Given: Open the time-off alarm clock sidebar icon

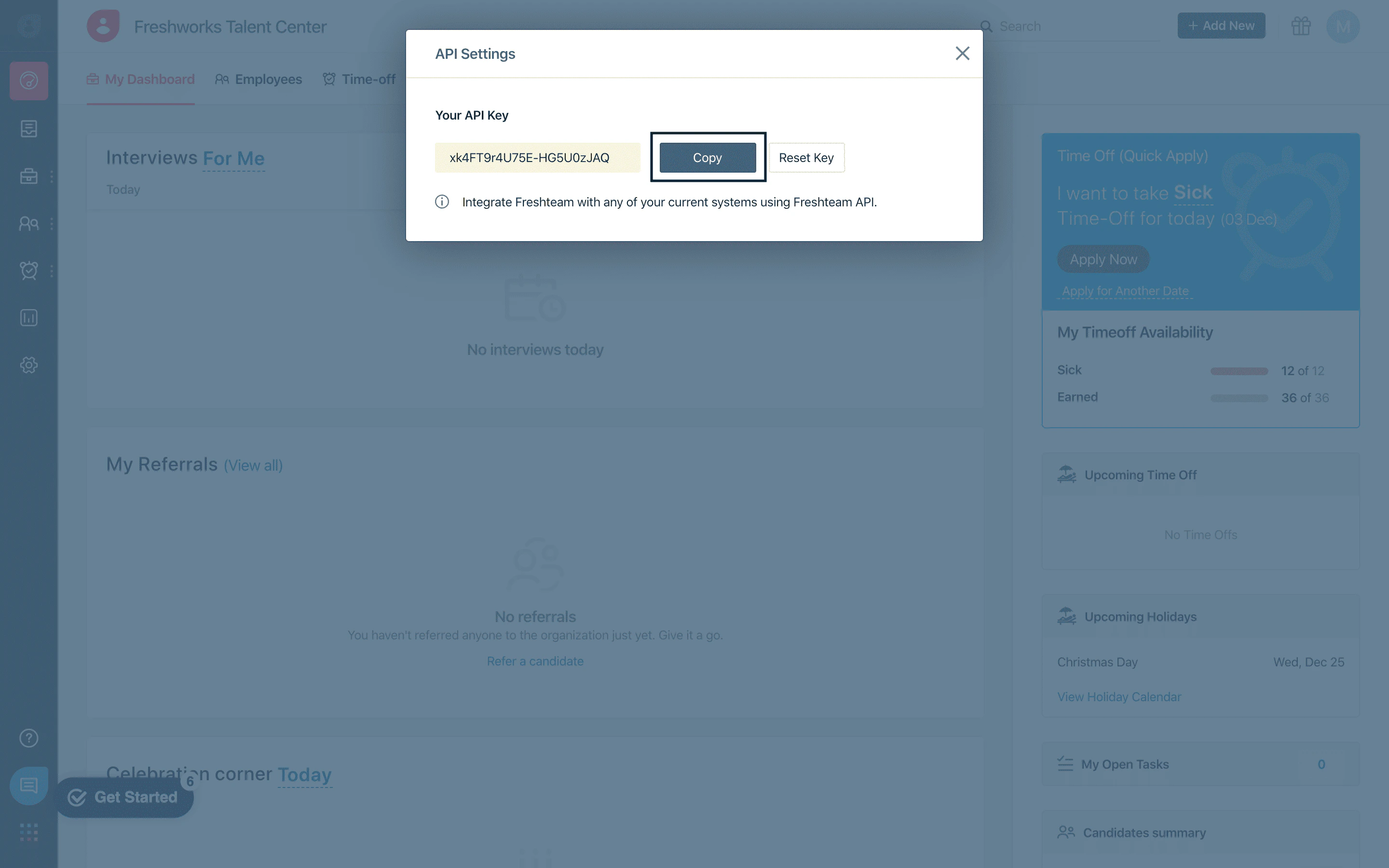Looking at the screenshot, I should click(x=29, y=271).
